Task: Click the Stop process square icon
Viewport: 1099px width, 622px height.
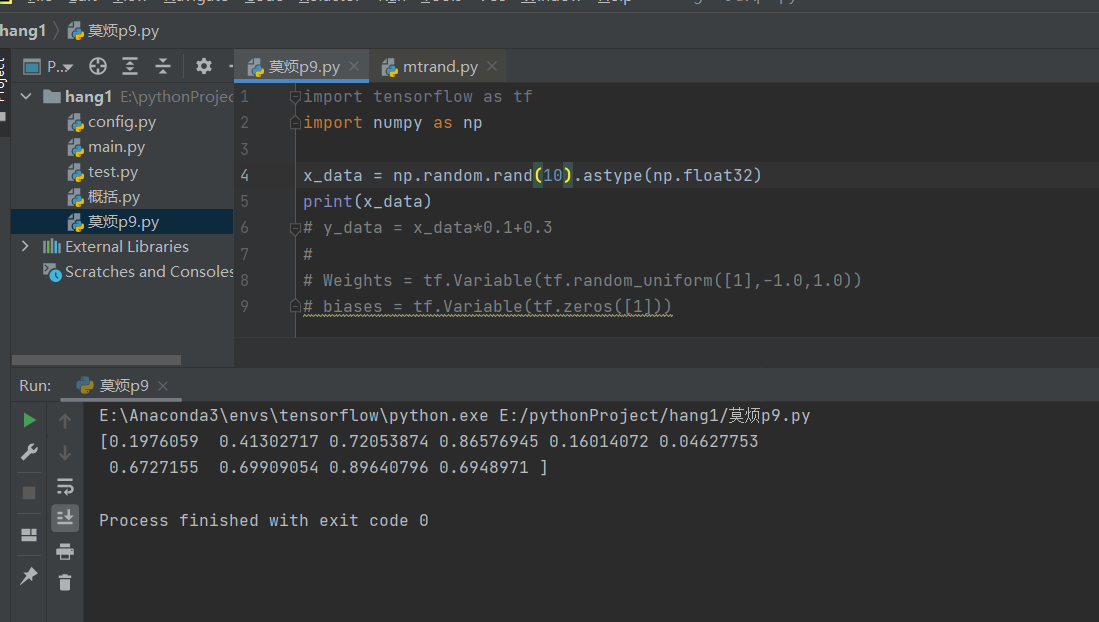Action: (29, 493)
